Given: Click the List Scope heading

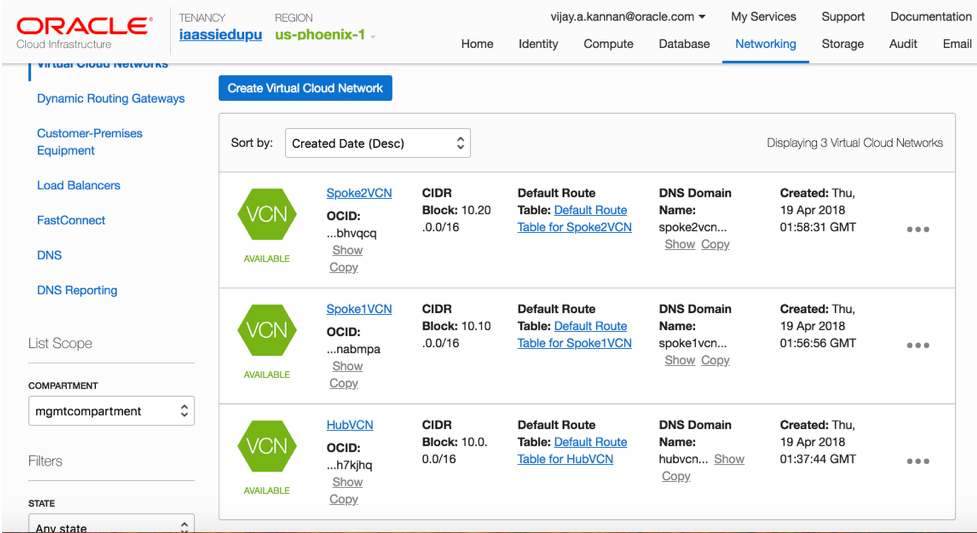Looking at the screenshot, I should click(60, 343).
